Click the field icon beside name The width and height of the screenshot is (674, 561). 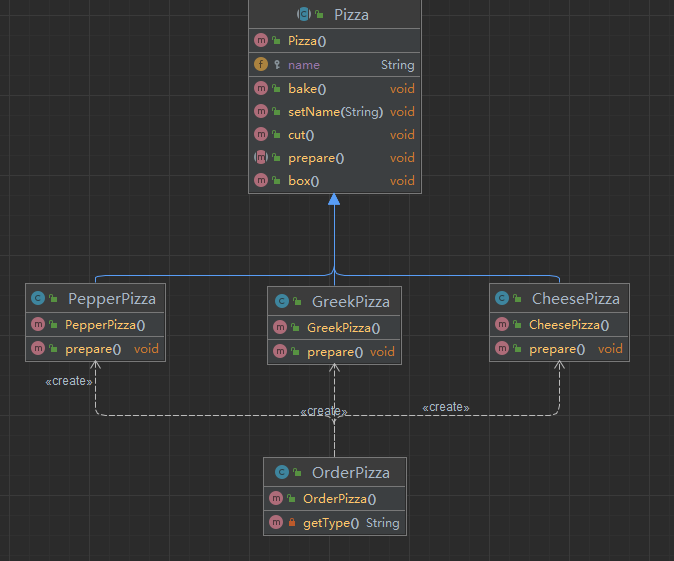[261, 64]
